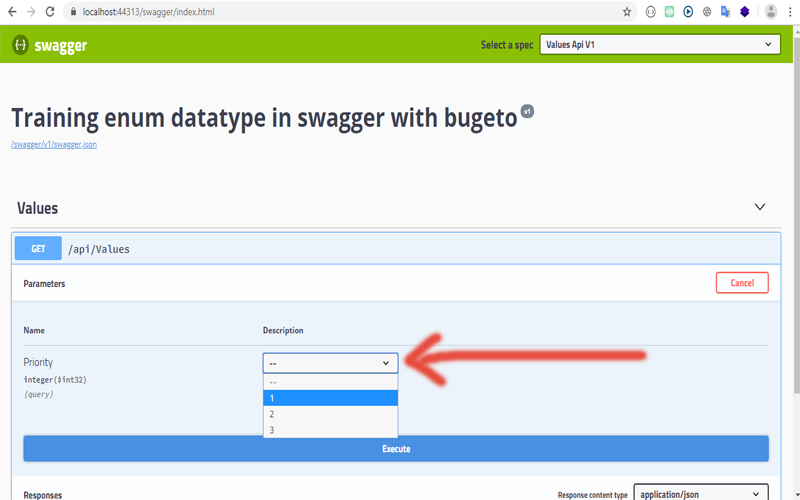Select the blank -- option in list

pos(330,382)
